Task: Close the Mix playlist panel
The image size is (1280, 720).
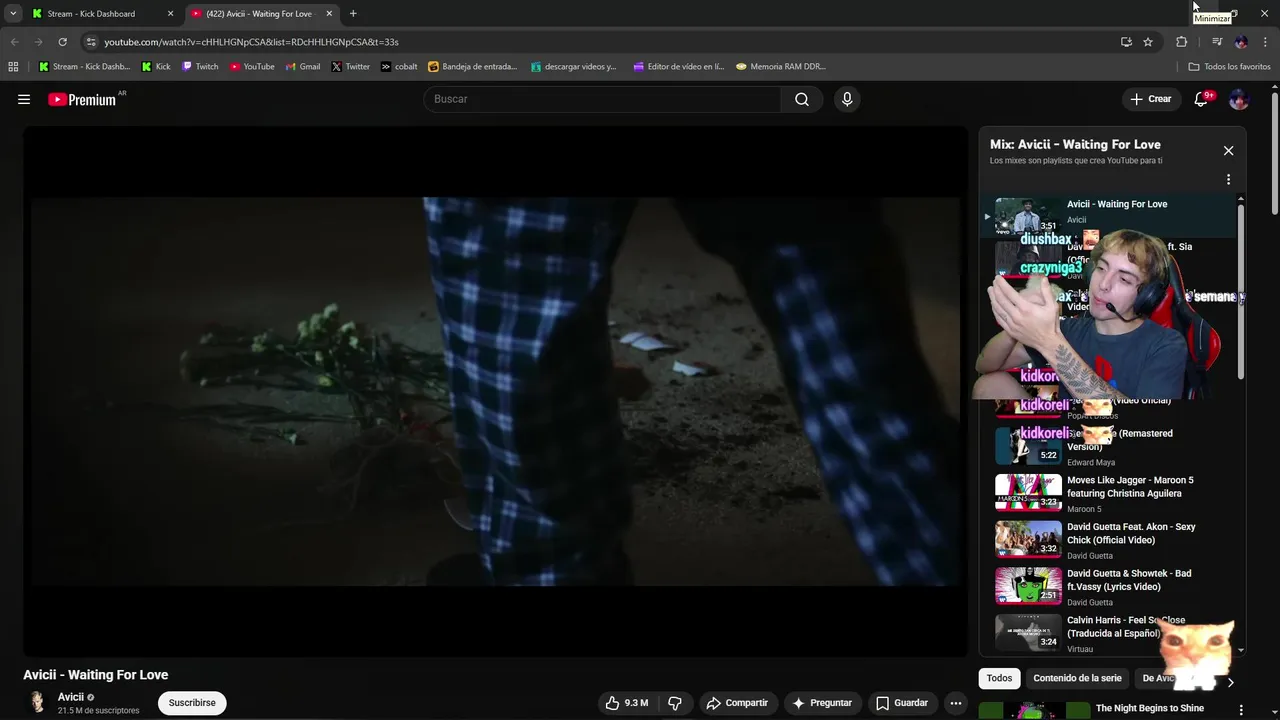Action: (x=1228, y=151)
